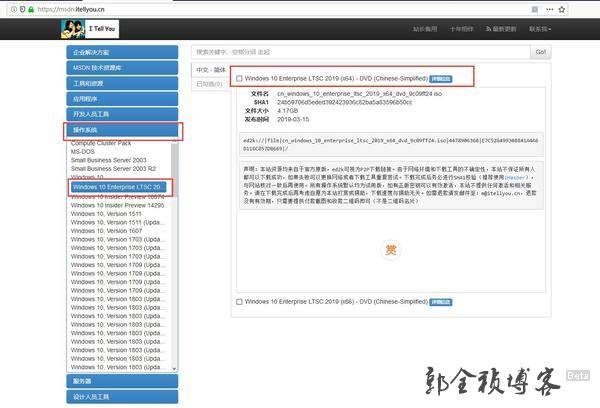Open the RSS 最新更新 feed link
This screenshot has height=408, width=600.
point(501,29)
